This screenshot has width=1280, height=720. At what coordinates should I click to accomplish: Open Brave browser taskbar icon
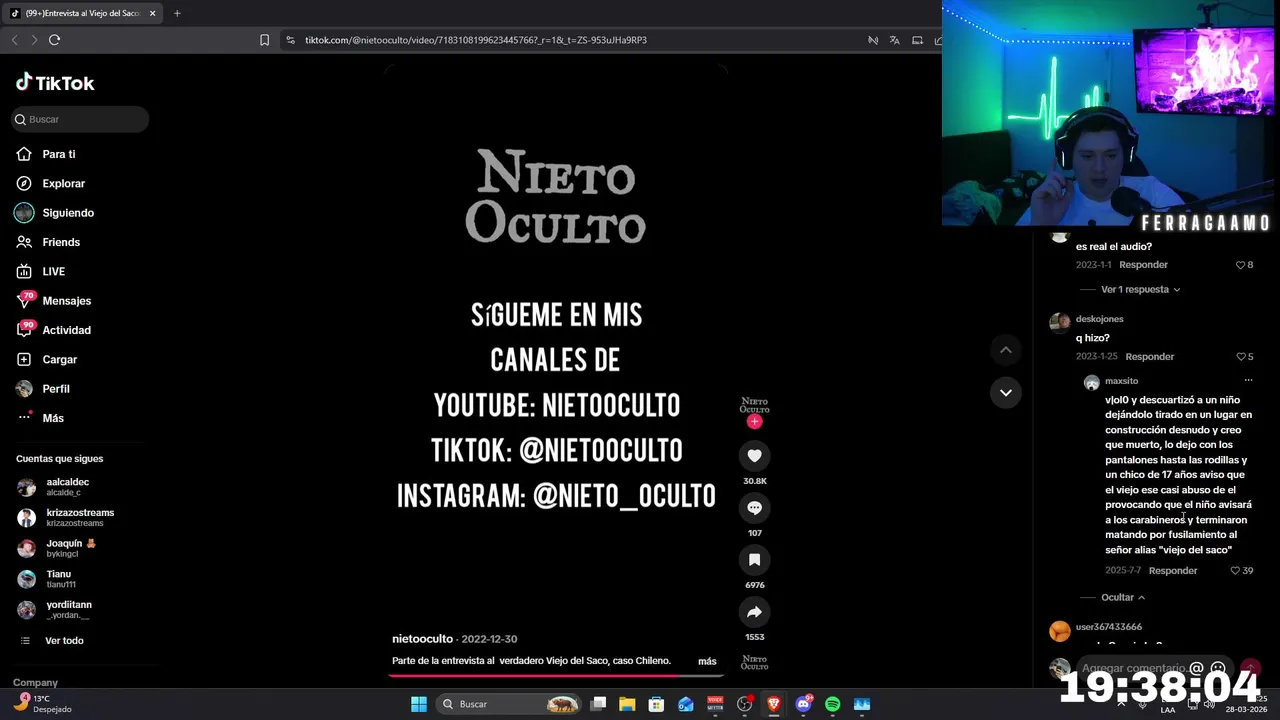tap(773, 704)
